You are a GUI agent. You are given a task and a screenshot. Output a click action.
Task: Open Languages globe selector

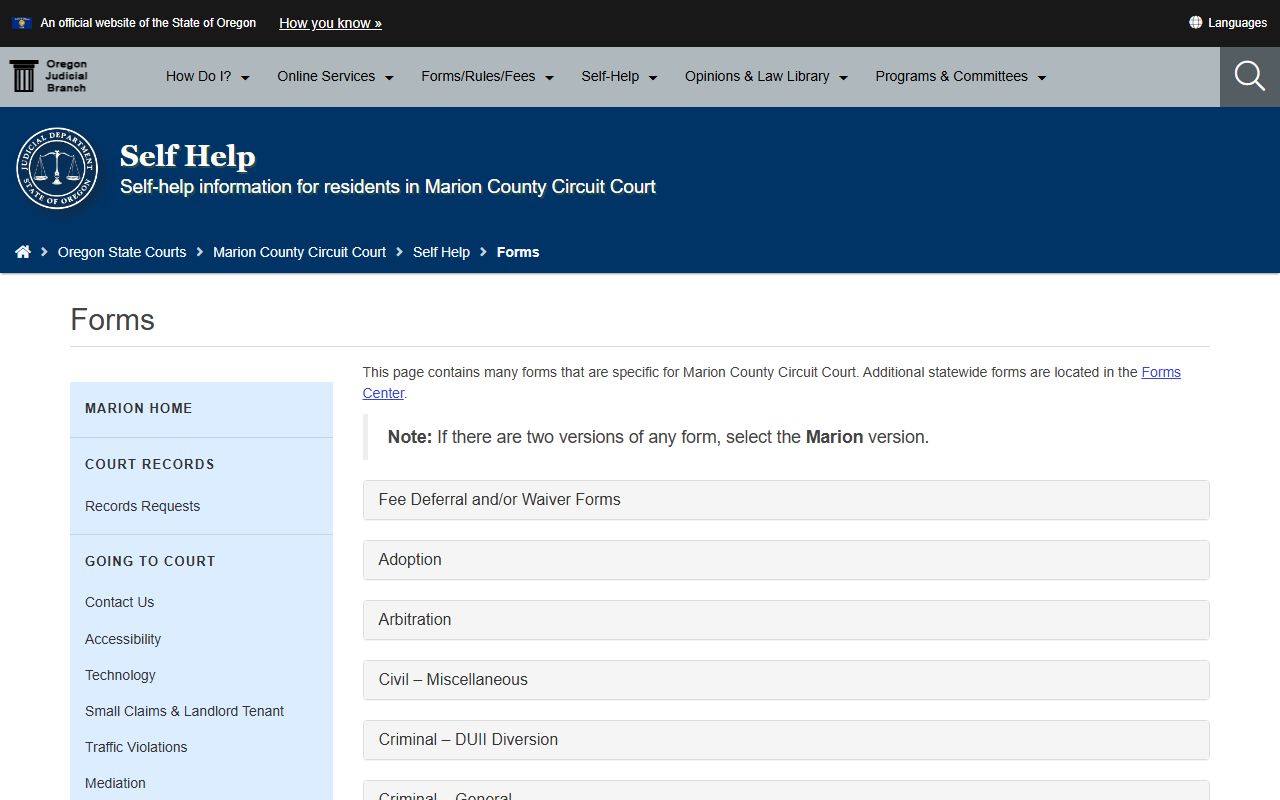pyautogui.click(x=1228, y=23)
